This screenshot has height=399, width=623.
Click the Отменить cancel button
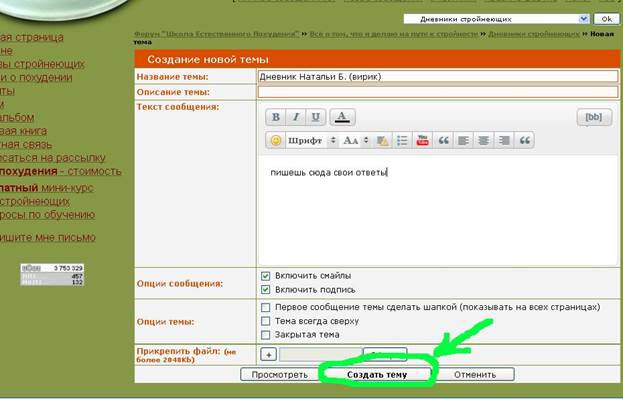click(x=475, y=374)
